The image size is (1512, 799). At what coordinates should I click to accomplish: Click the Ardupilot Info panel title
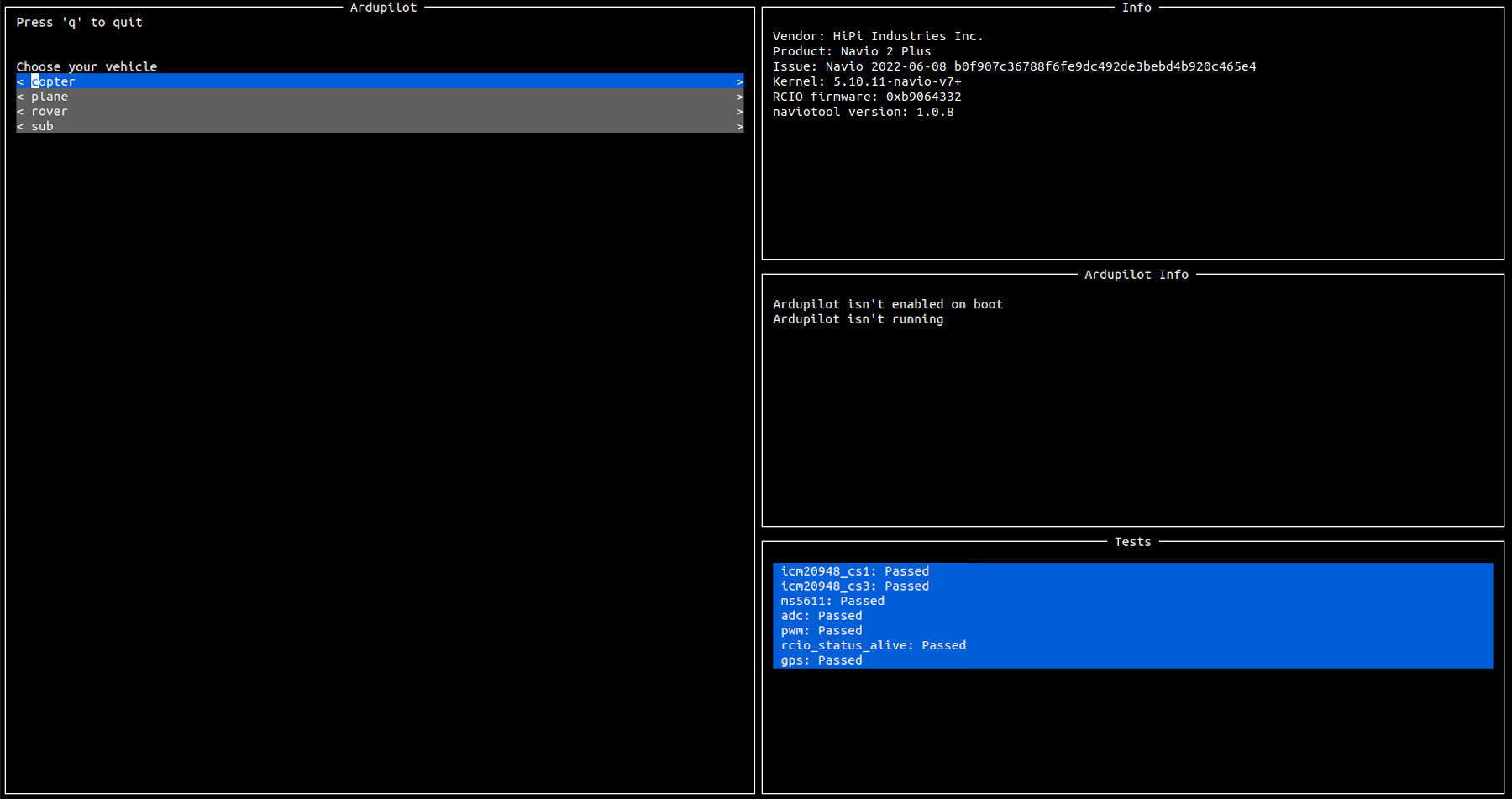[1137, 275]
